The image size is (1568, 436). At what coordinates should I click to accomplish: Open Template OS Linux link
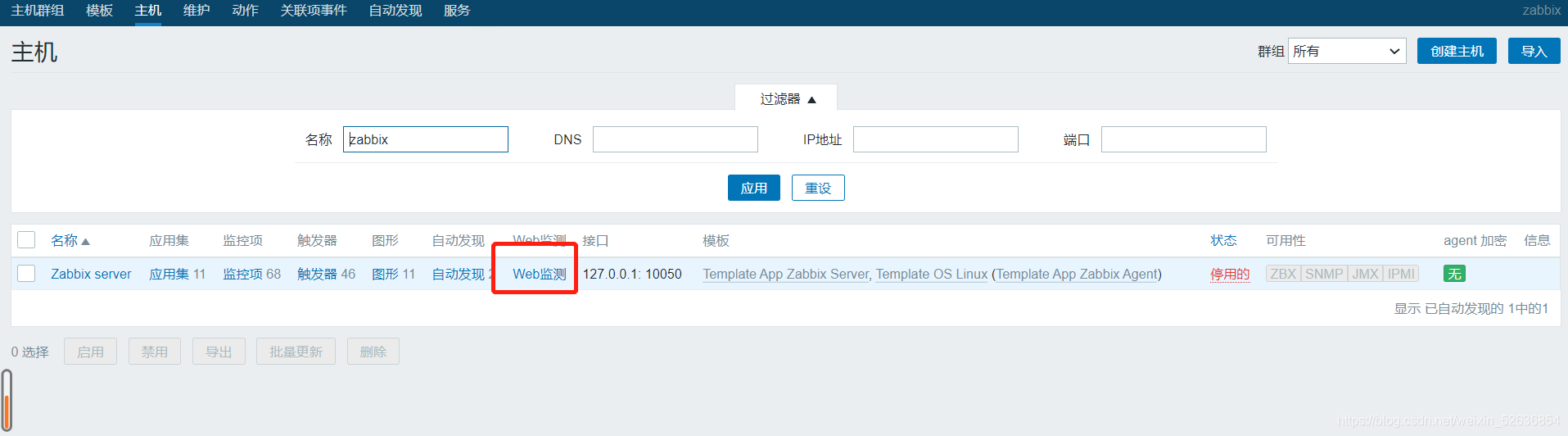coord(932,274)
